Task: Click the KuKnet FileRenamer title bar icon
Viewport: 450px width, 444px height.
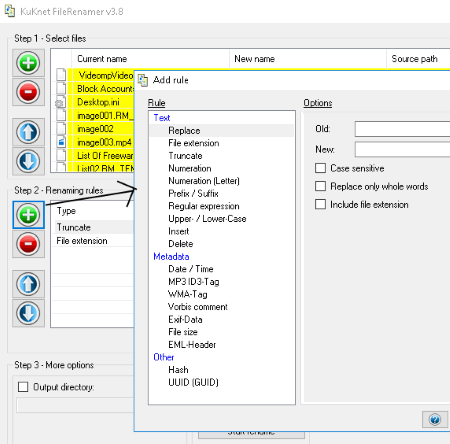Action: (10, 11)
